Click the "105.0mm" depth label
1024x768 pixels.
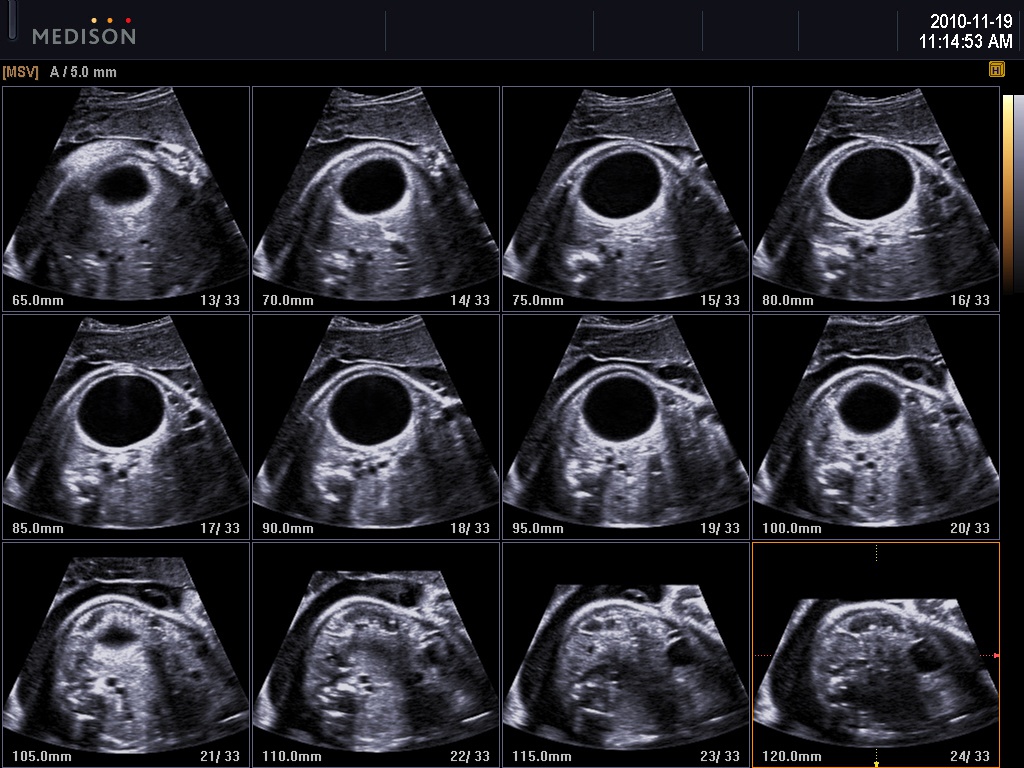[x=42, y=756]
